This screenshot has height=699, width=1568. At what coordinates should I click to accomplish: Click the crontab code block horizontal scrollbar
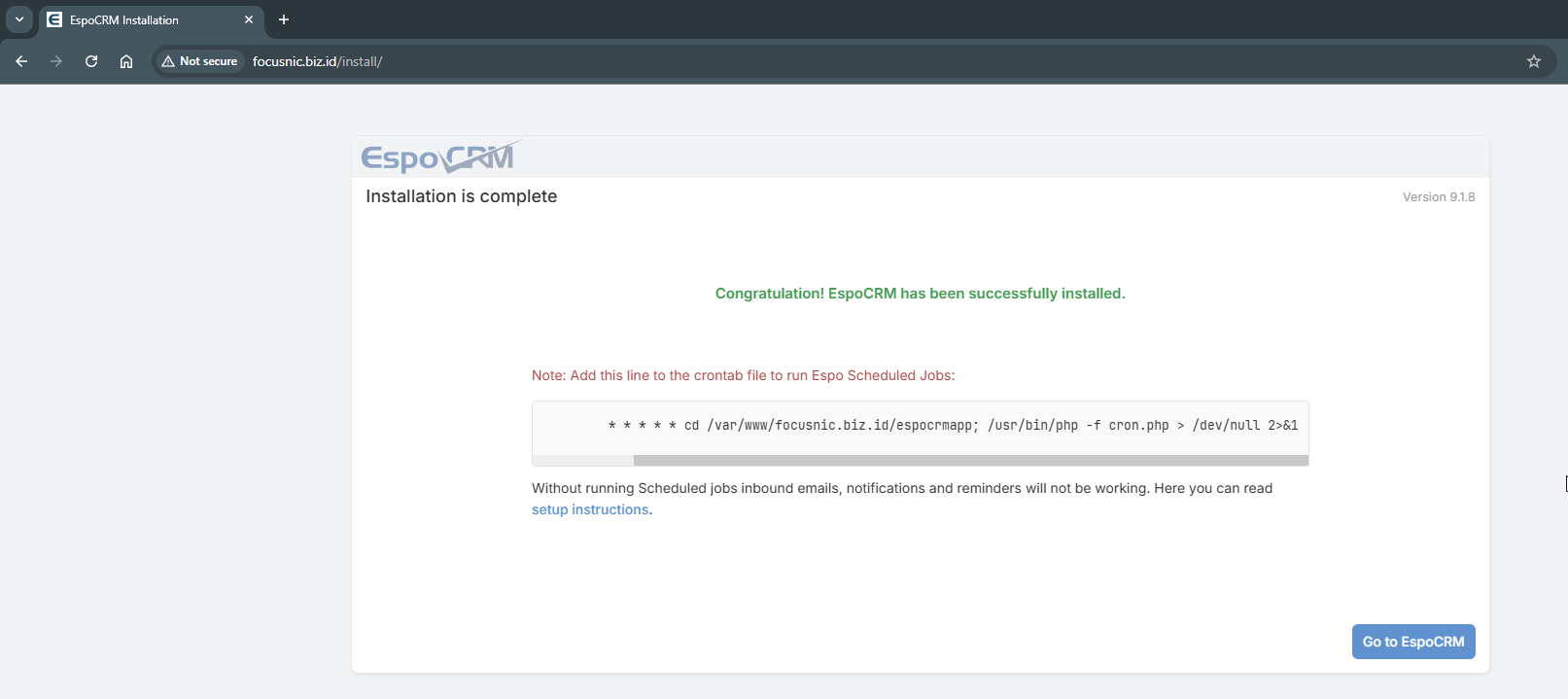[969, 461]
